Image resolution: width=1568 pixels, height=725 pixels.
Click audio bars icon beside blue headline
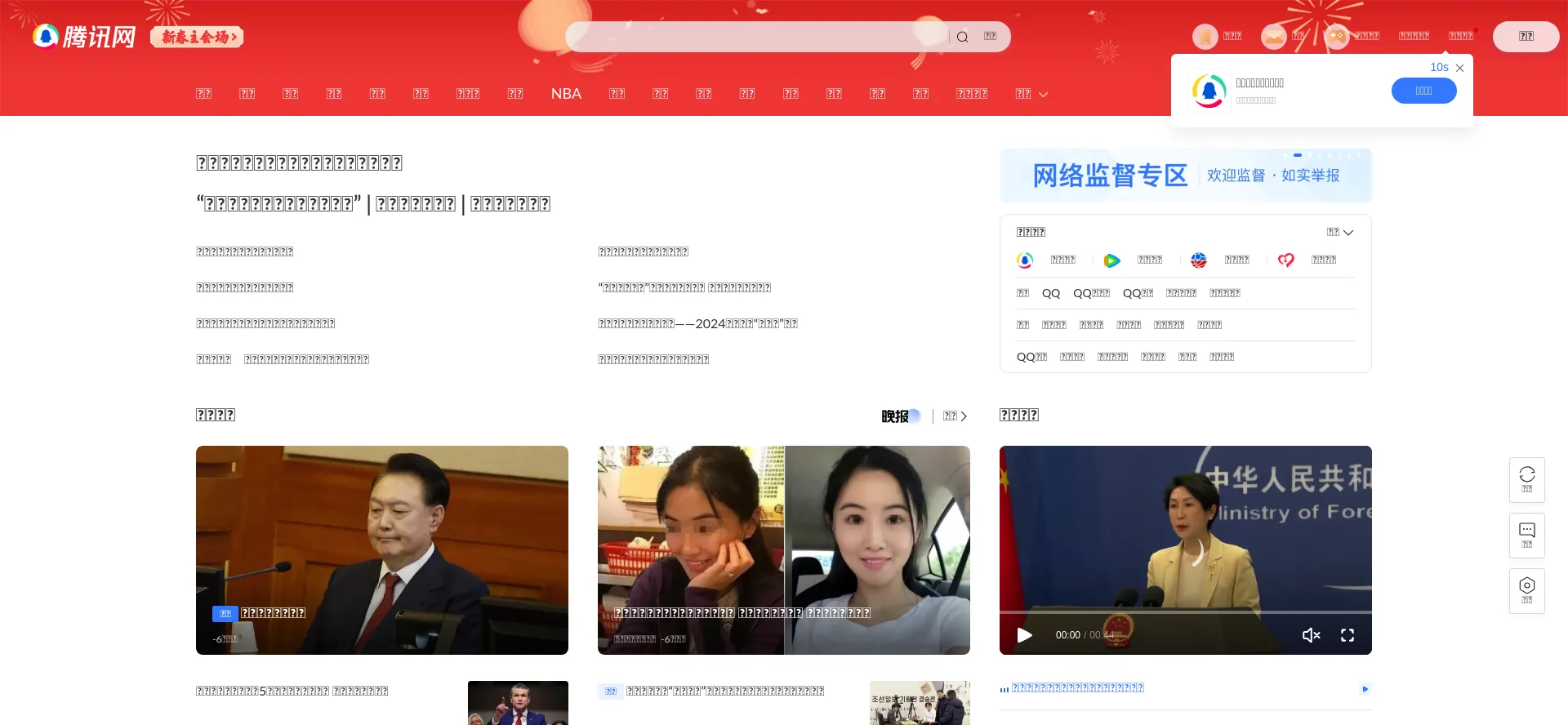[1004, 689]
